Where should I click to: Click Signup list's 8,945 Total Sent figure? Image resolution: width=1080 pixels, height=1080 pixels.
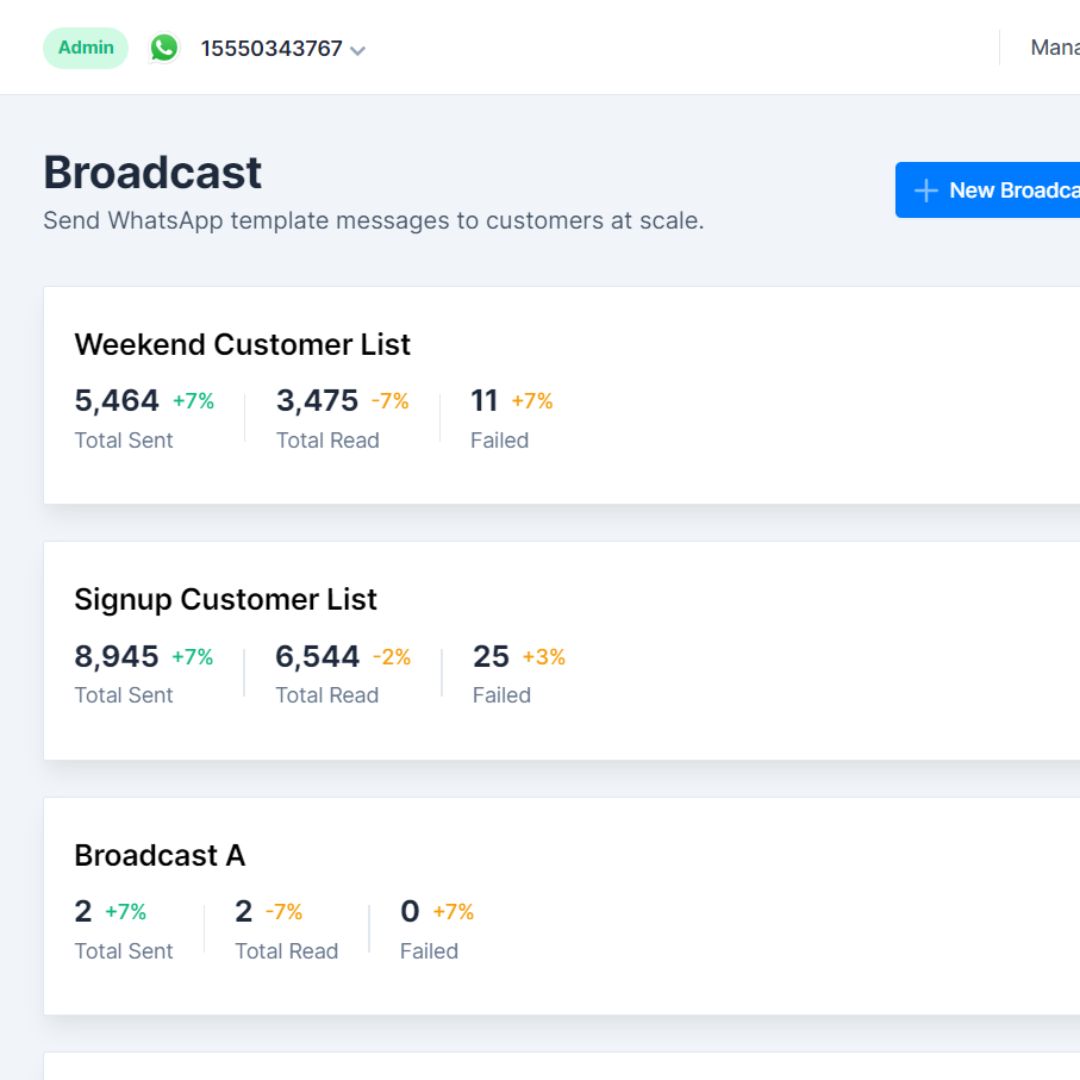click(116, 657)
